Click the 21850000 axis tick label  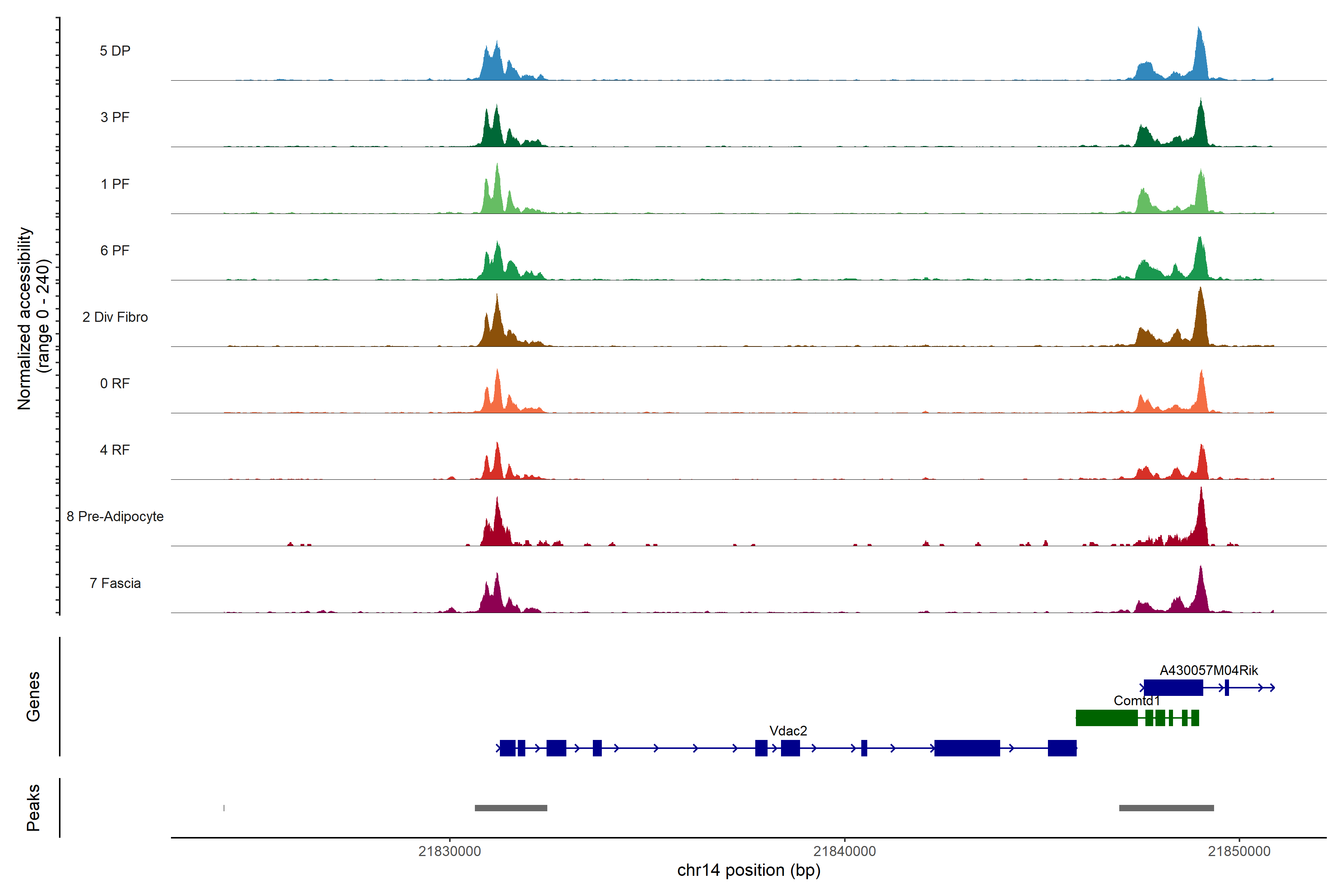coord(1239,852)
